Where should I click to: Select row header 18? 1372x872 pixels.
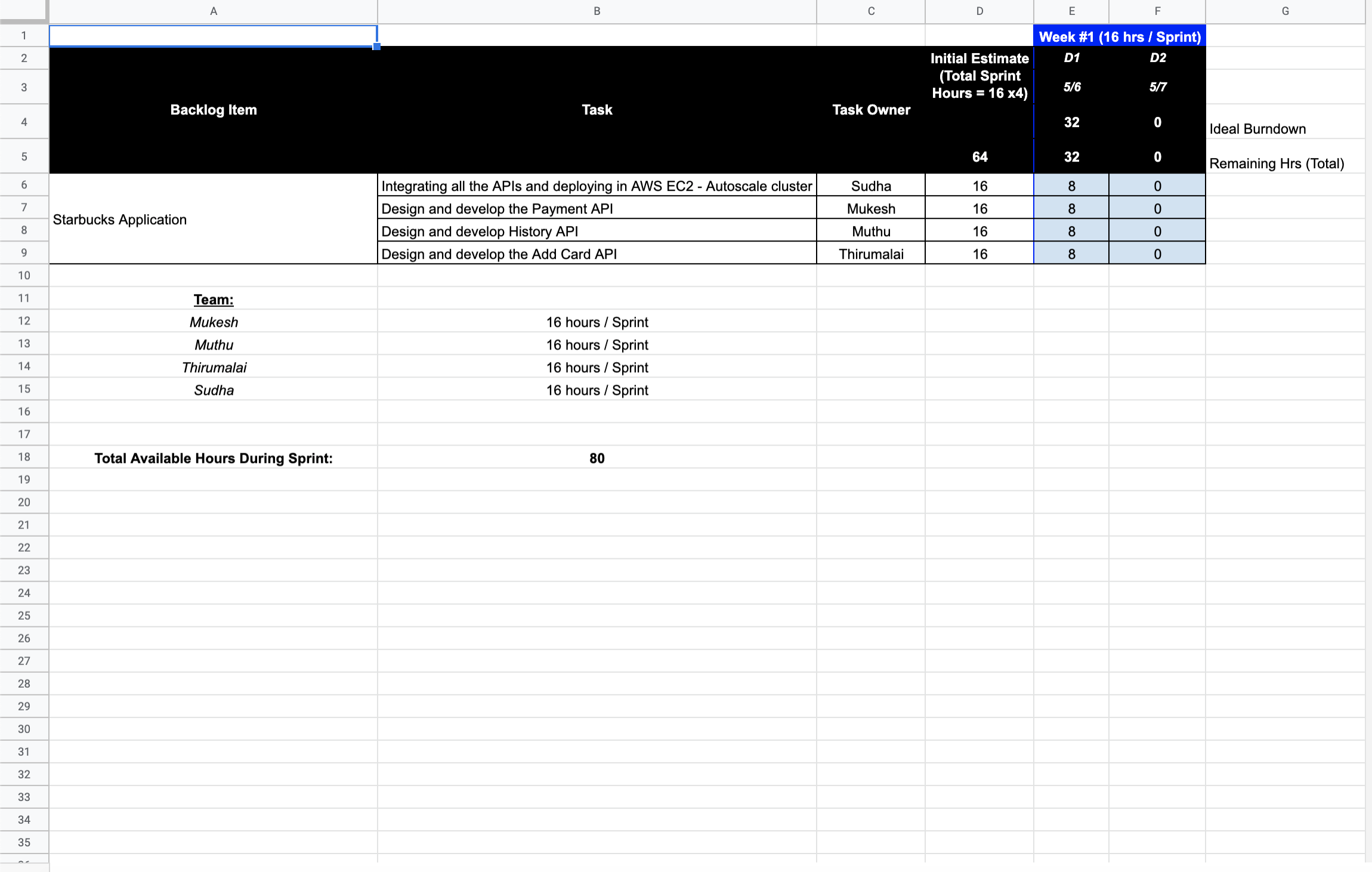click(24, 457)
